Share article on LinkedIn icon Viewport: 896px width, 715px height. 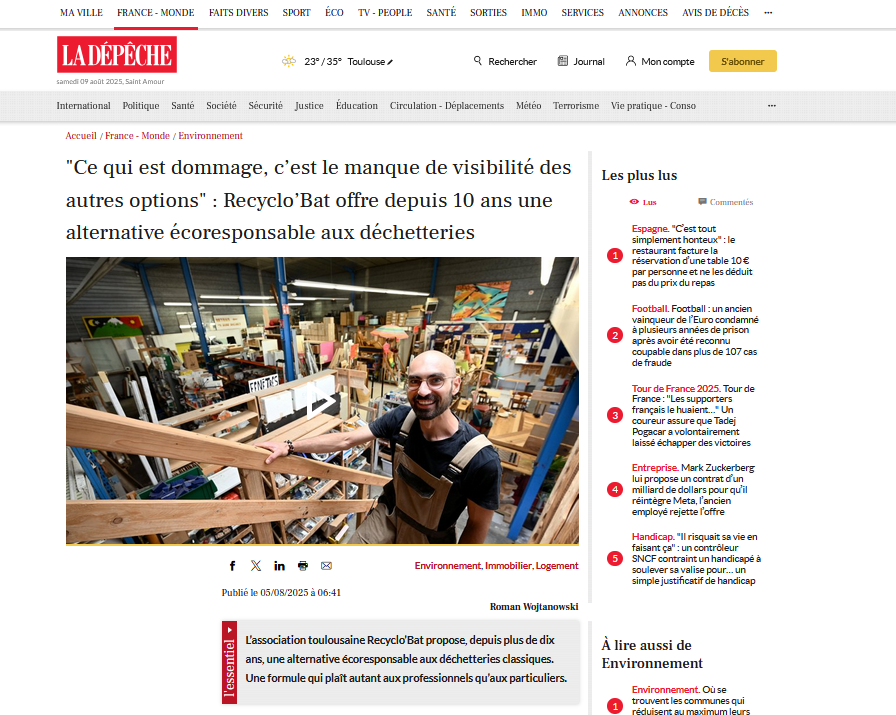279,566
